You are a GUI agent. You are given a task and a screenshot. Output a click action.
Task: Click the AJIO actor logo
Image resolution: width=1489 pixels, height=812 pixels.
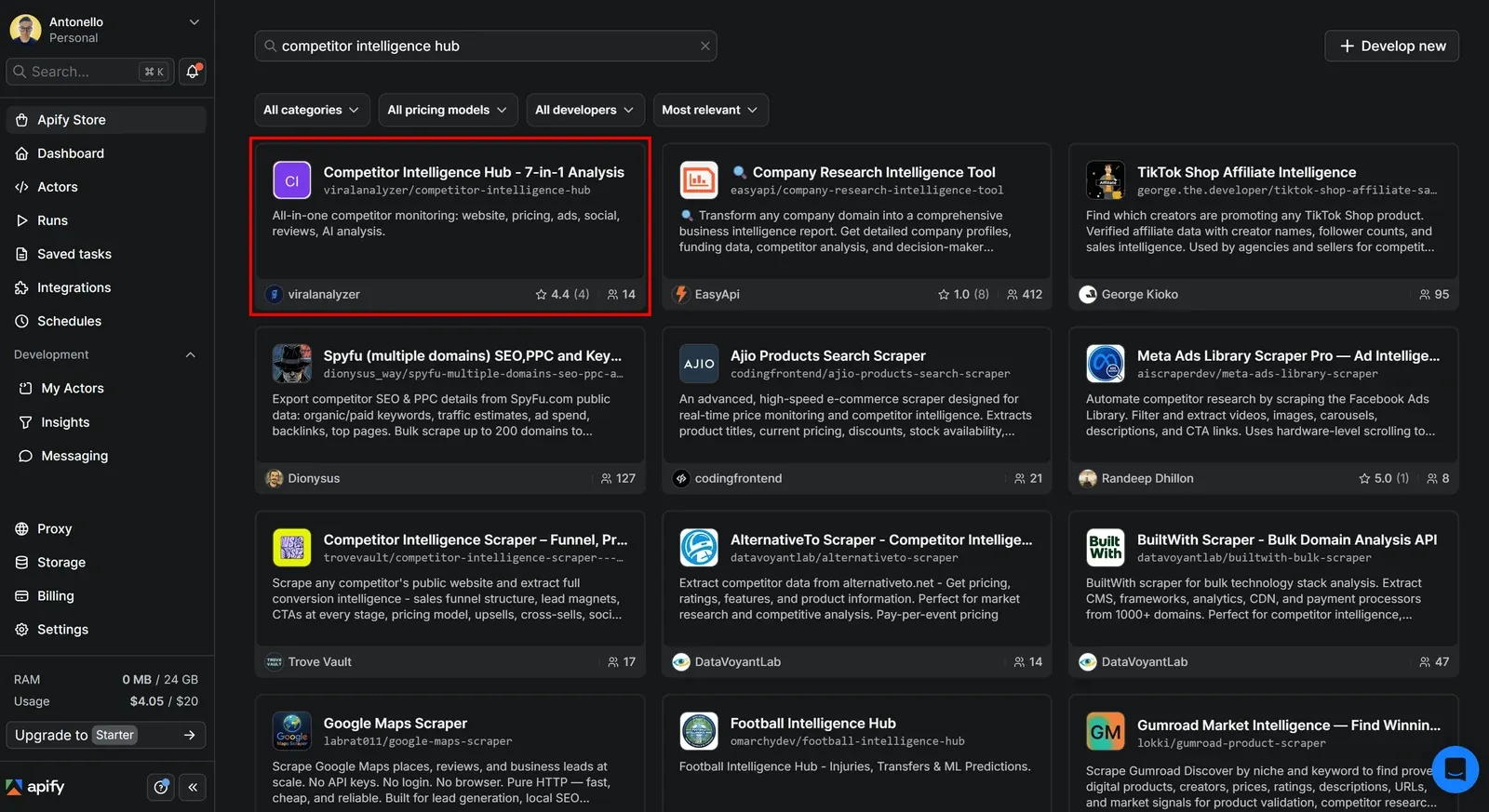pyautogui.click(x=699, y=364)
